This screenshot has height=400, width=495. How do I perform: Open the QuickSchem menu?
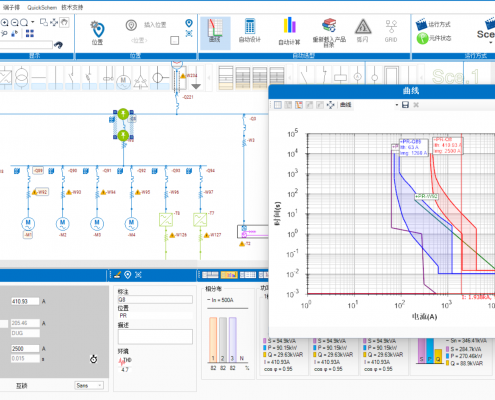tap(42, 7)
